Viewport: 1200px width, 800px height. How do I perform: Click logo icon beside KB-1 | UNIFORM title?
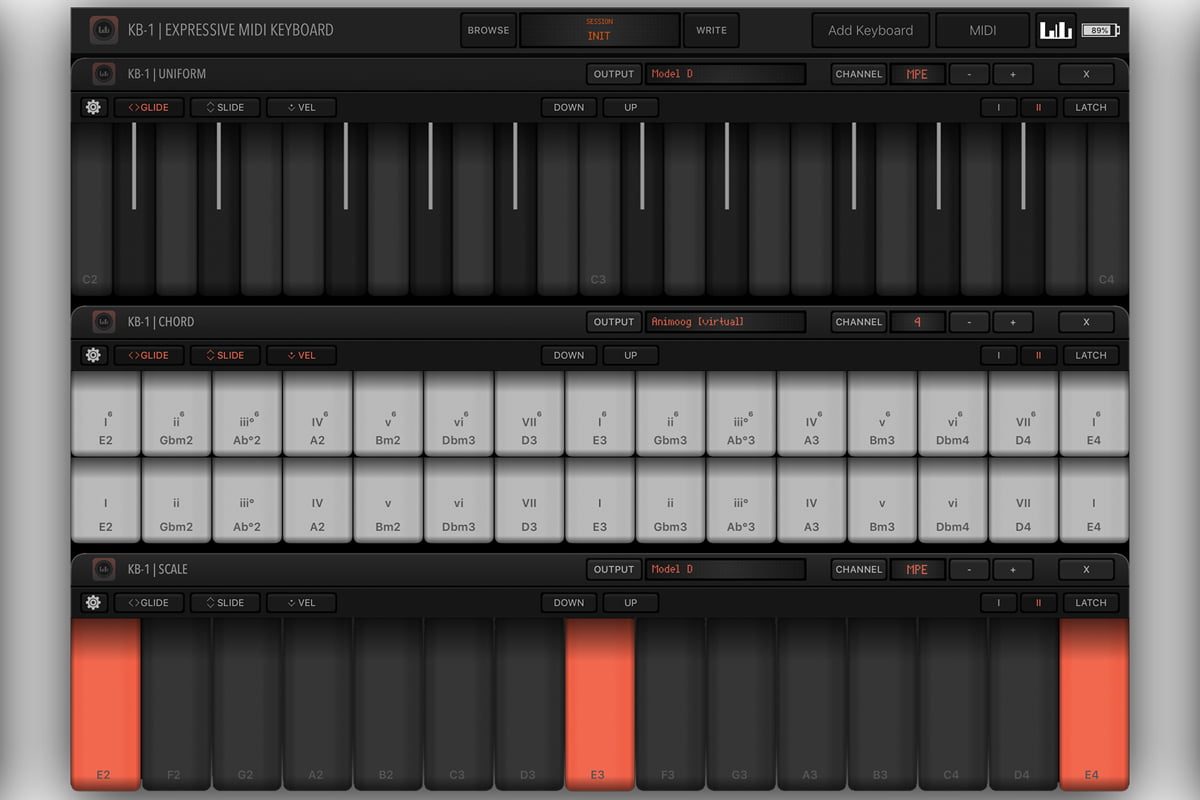103,74
